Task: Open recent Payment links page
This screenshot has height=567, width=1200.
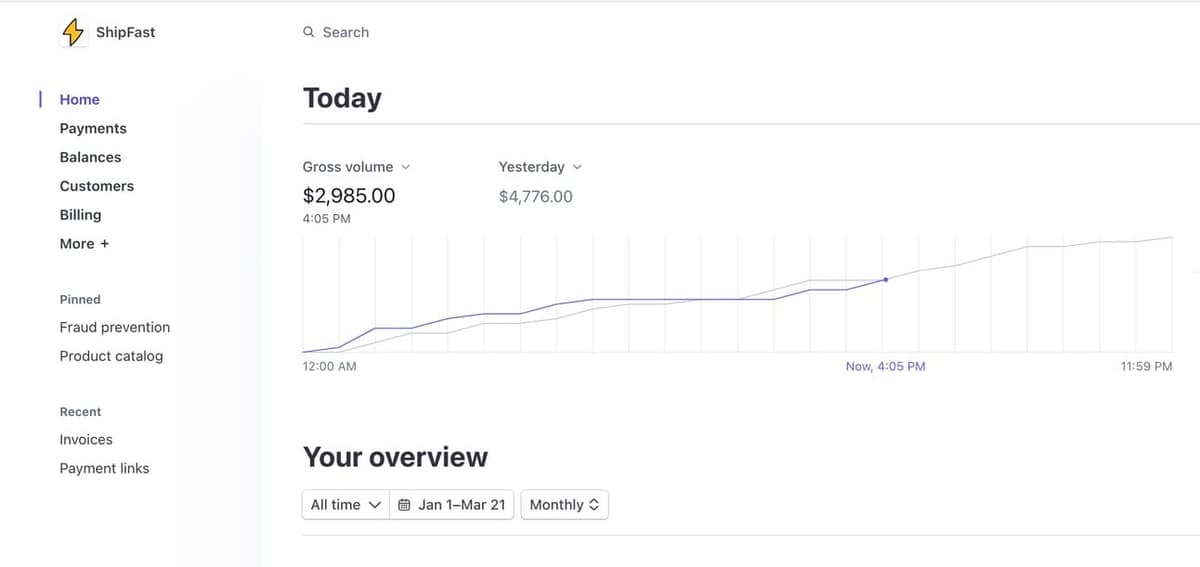Action: point(104,469)
